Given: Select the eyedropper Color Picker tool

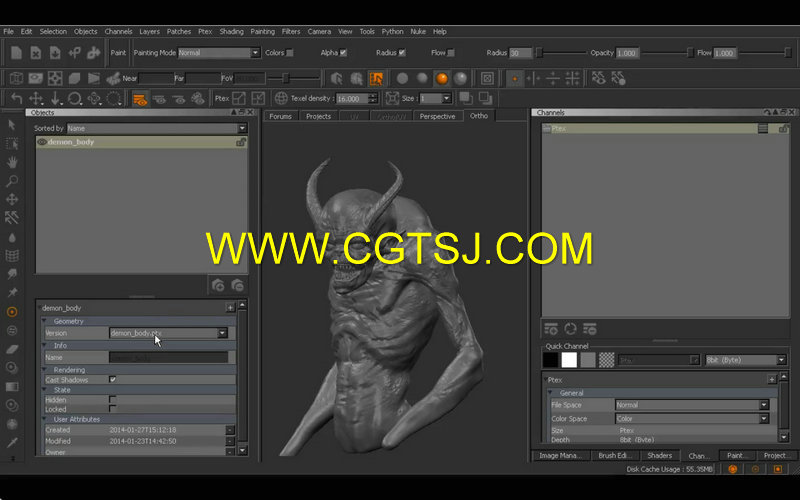Looking at the screenshot, I should 12,442.
